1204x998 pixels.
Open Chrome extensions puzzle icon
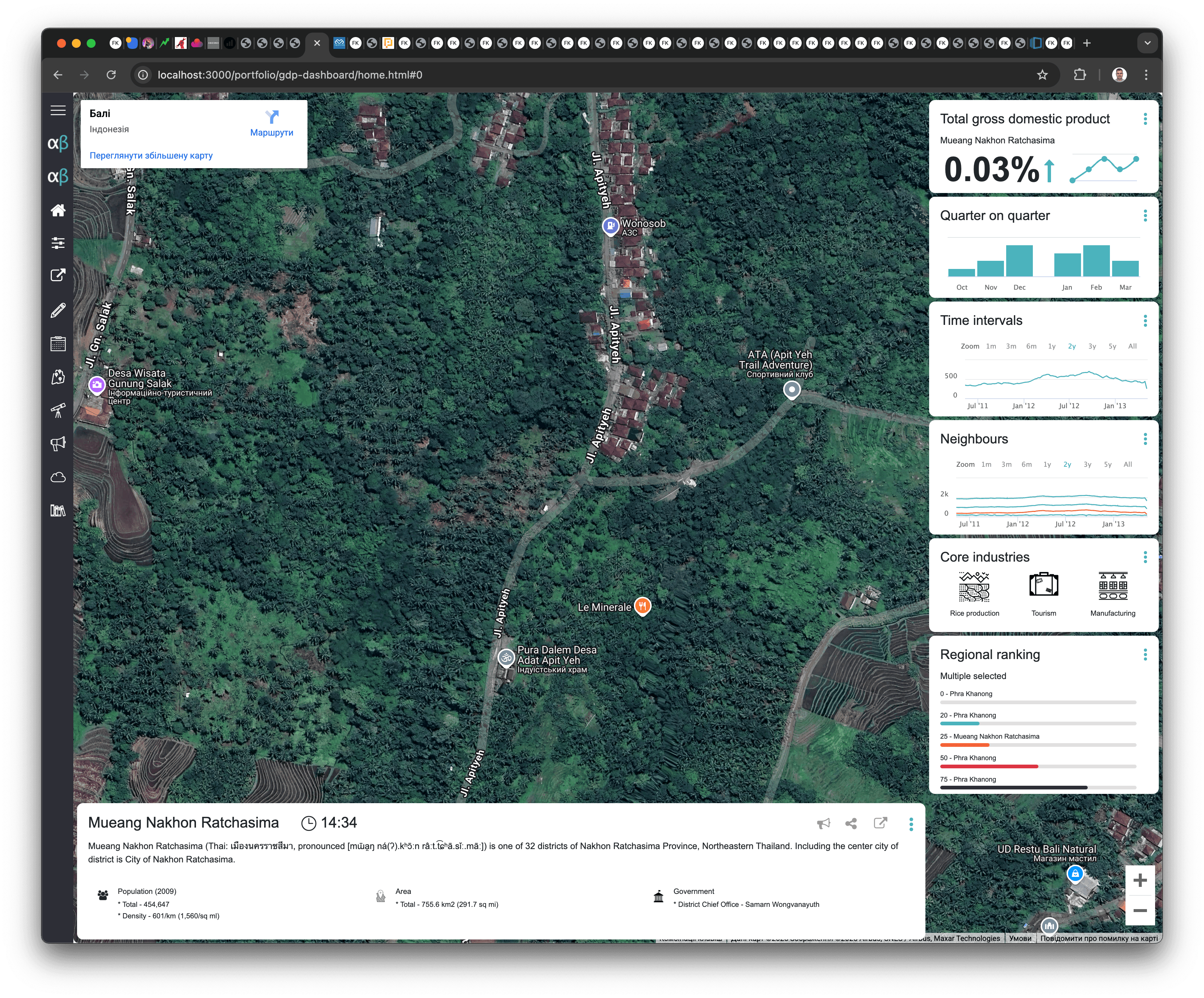pyautogui.click(x=1080, y=74)
